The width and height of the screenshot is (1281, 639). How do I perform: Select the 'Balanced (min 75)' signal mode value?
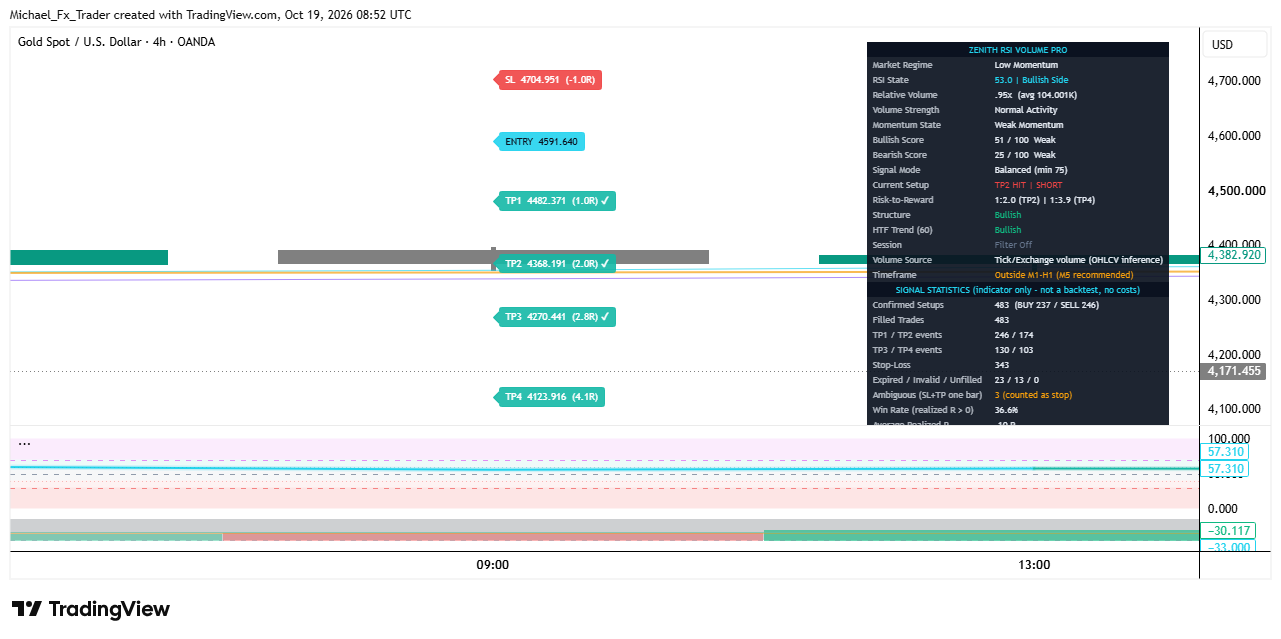click(1031, 170)
